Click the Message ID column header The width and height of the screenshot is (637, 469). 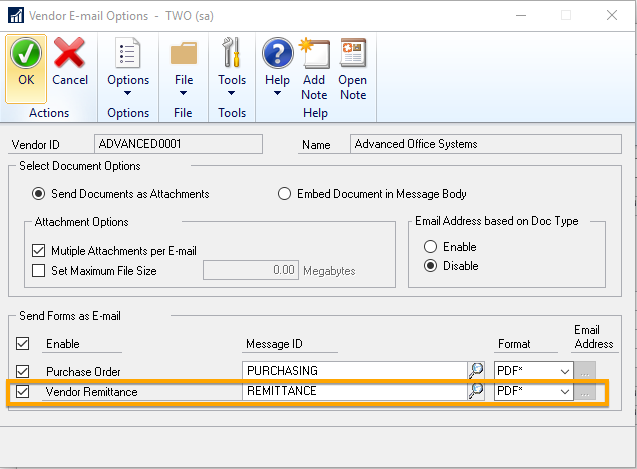(274, 344)
